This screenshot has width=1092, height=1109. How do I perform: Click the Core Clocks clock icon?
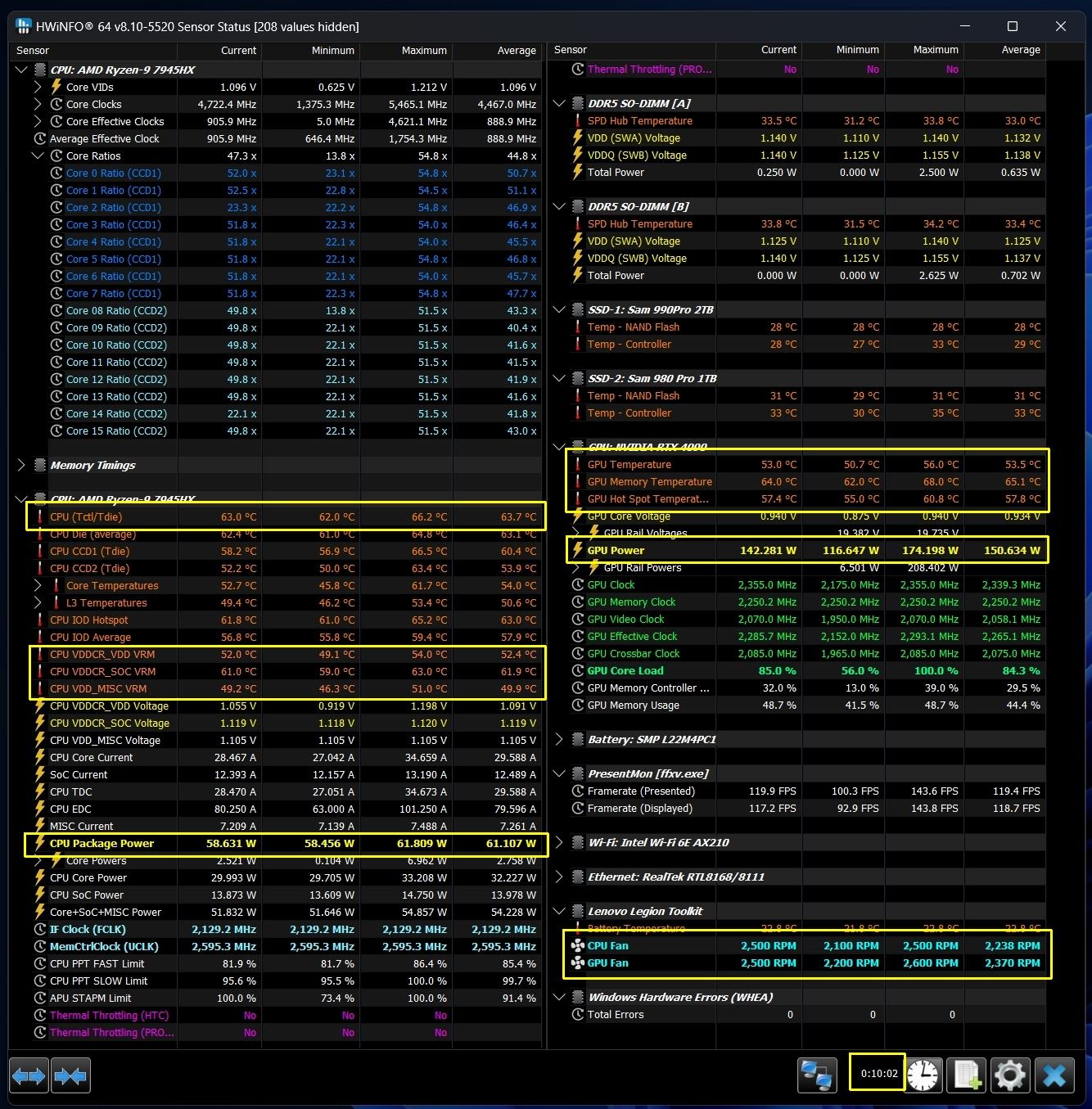click(56, 104)
